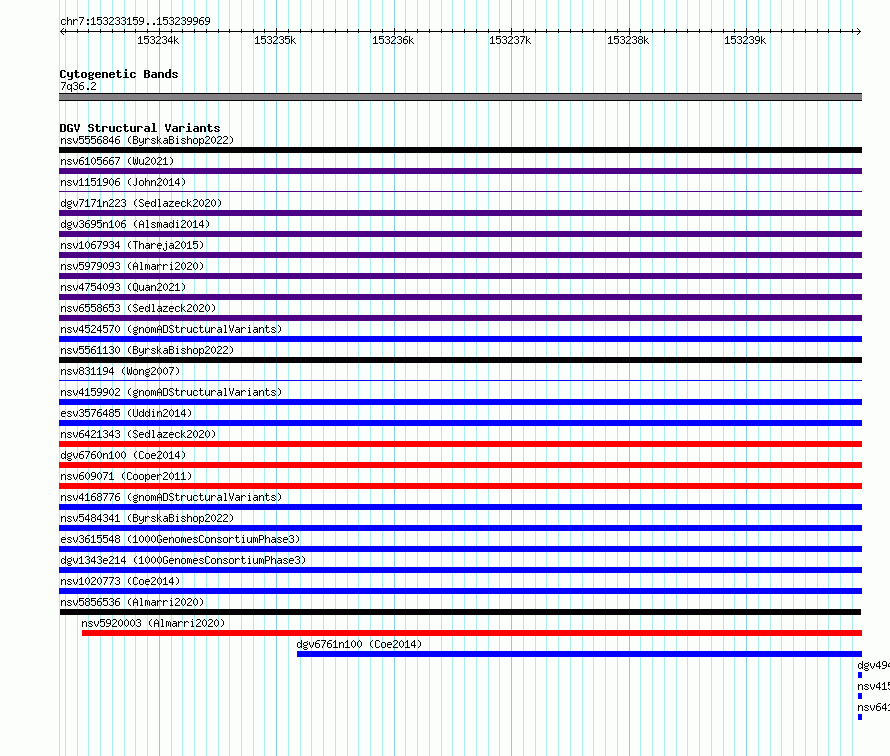Click the Cytogenetic Bands track title
This screenshot has width=890, height=756.
(119, 74)
